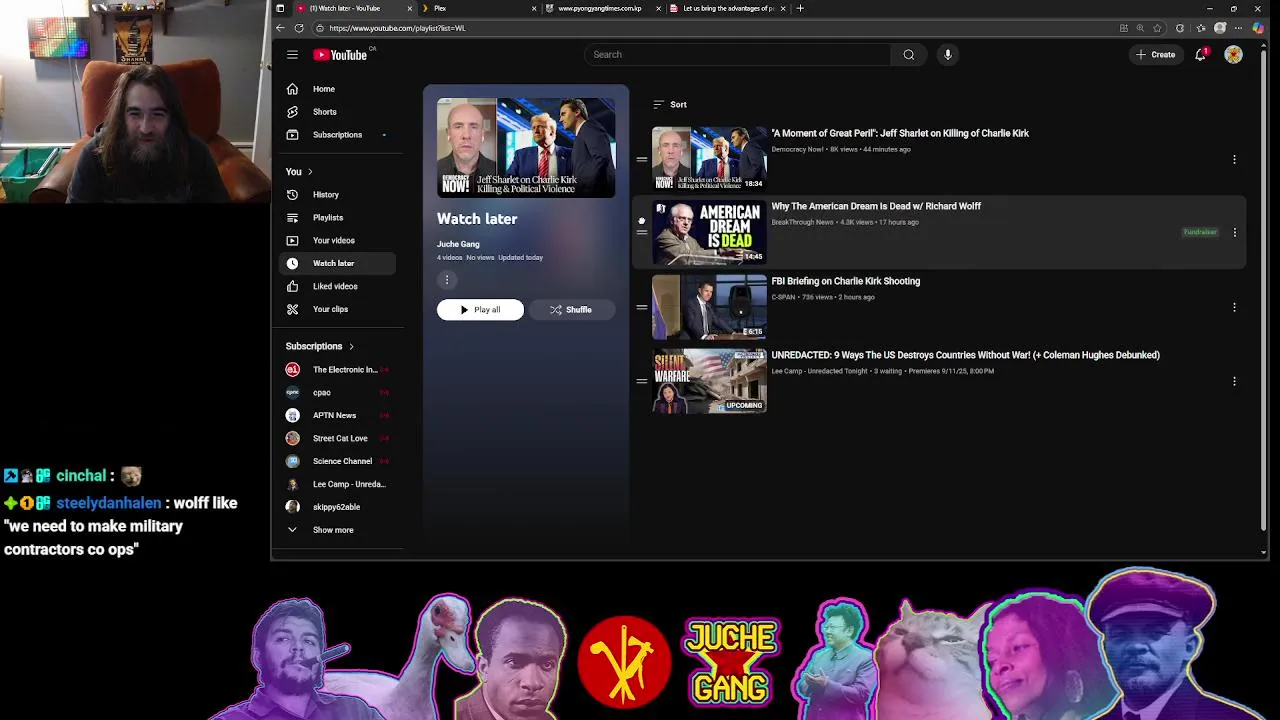The width and height of the screenshot is (1280, 720).
Task: Click Shuffle button
Action: click(571, 310)
